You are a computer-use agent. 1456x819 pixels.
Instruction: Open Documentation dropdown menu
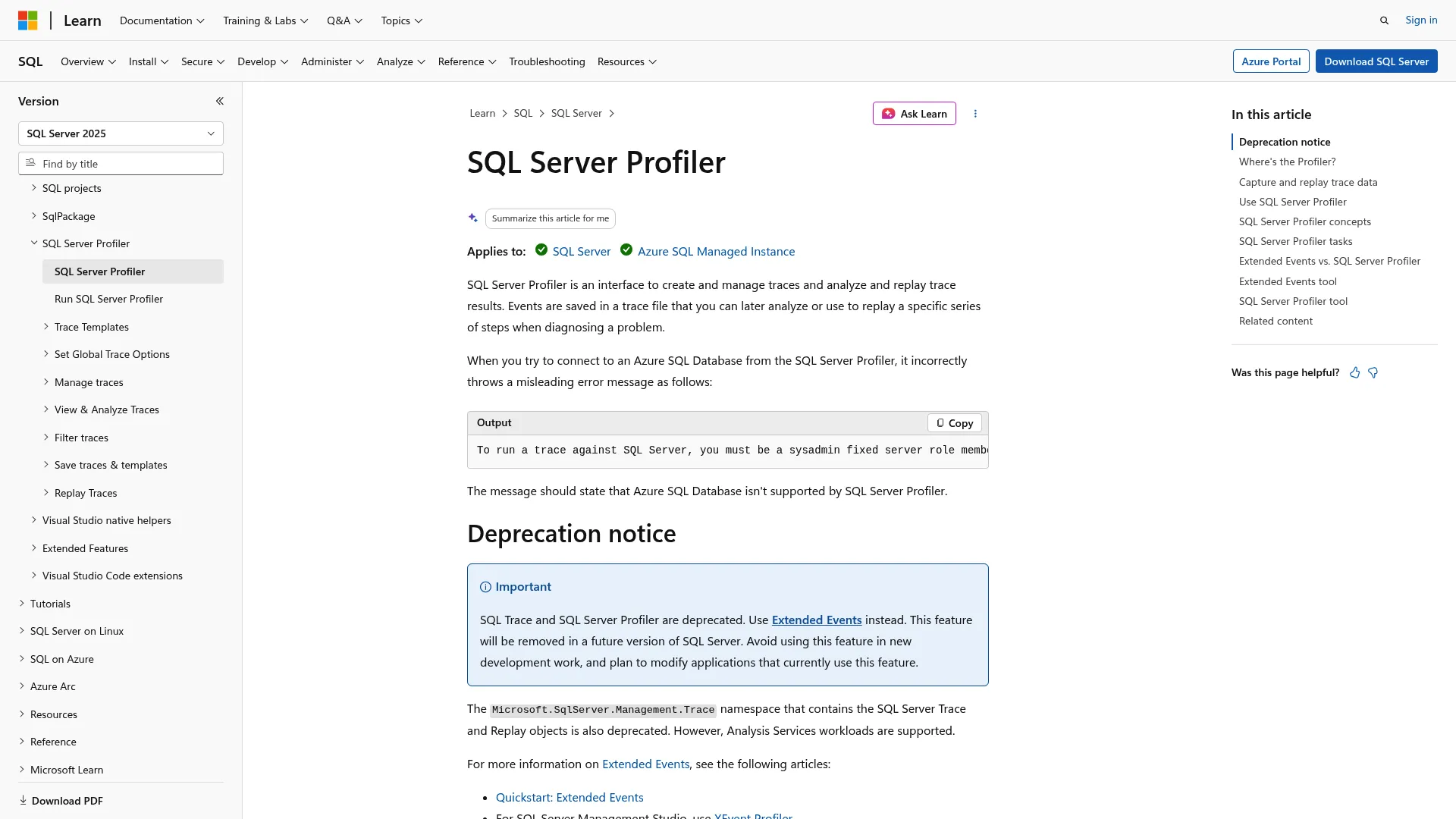point(162,20)
